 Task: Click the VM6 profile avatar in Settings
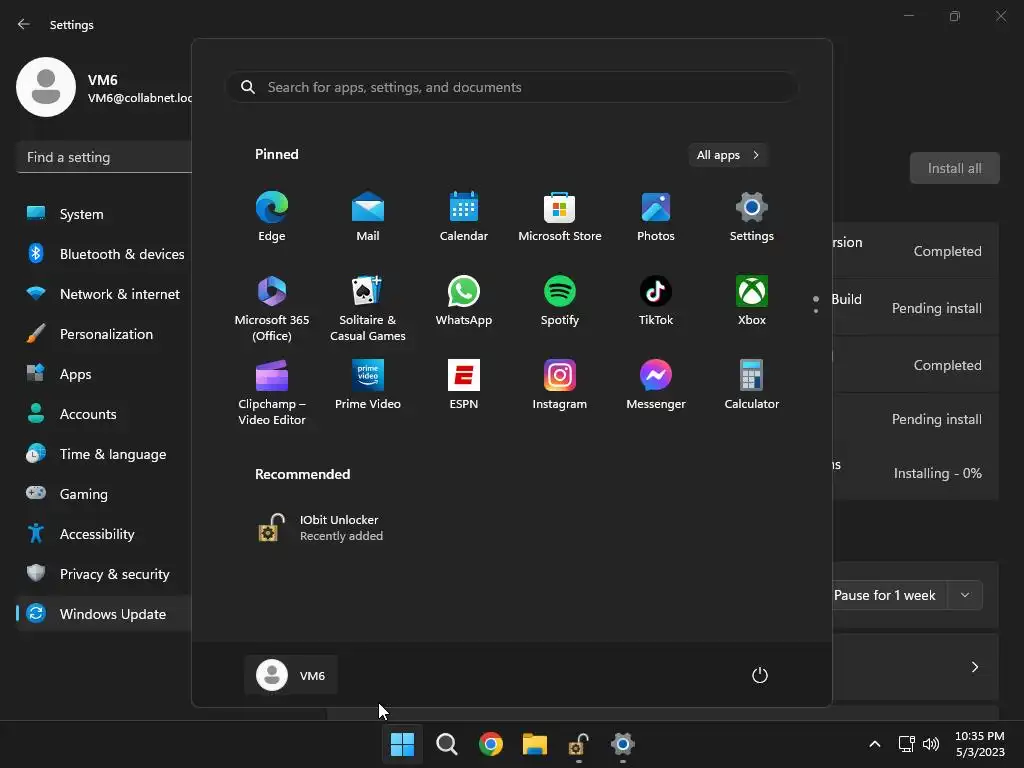pyautogui.click(x=46, y=87)
